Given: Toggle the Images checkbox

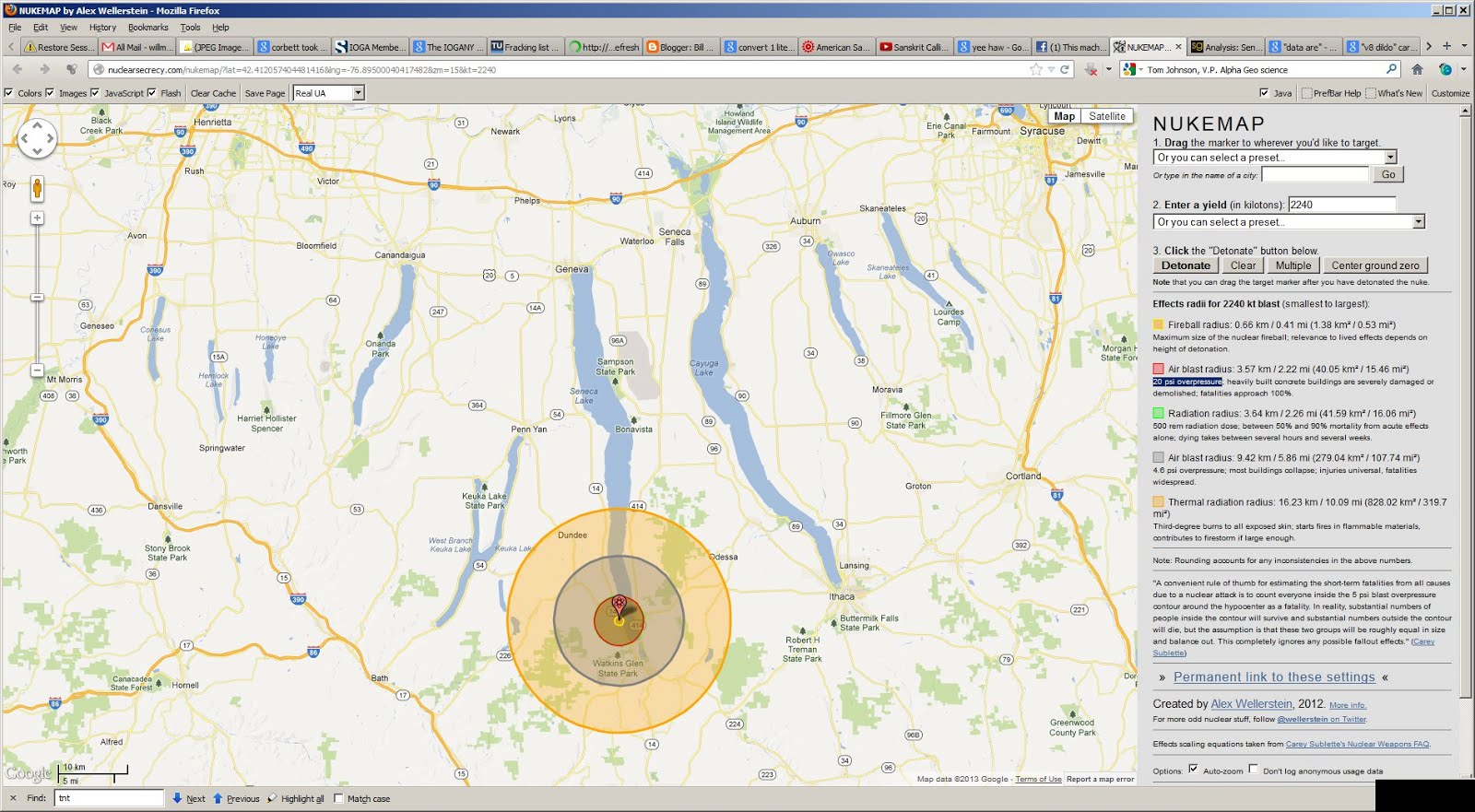Looking at the screenshot, I should point(50,93).
